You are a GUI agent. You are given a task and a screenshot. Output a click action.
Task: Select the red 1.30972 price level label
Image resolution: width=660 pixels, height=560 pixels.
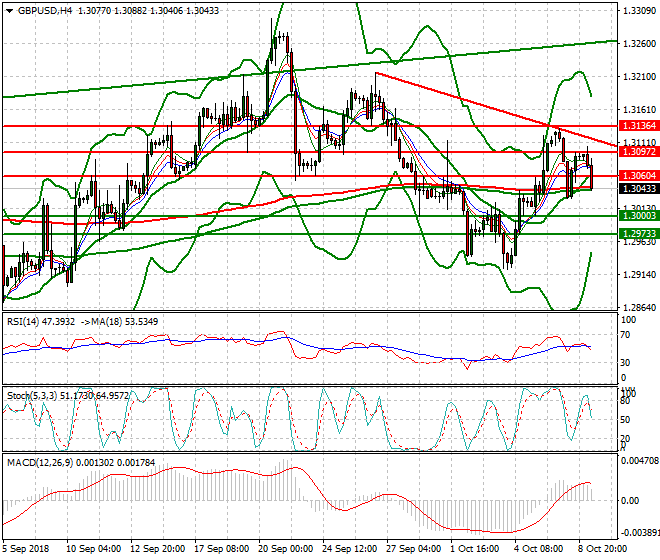click(x=639, y=152)
